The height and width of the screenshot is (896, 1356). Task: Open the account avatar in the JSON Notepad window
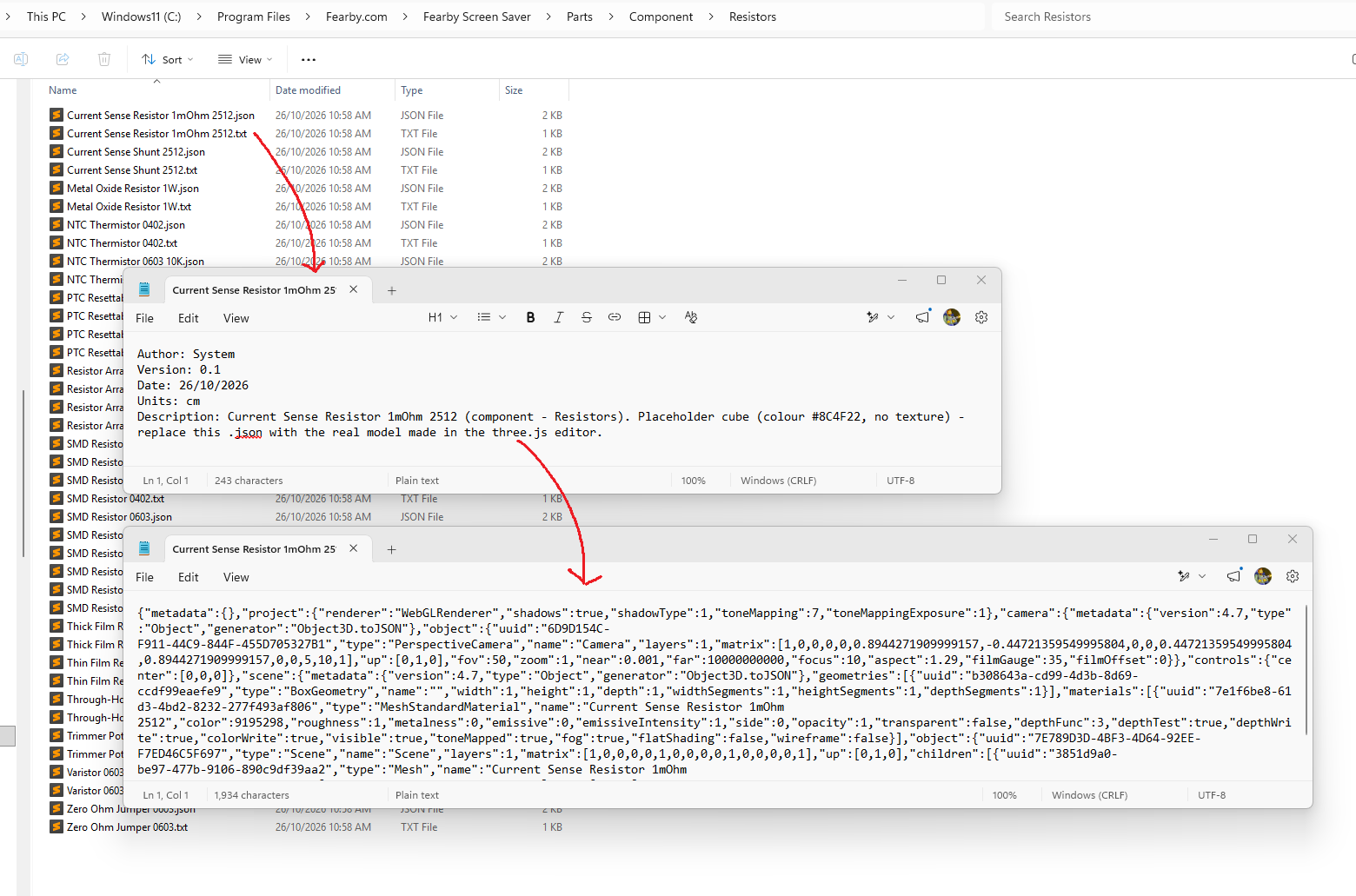(1263, 576)
